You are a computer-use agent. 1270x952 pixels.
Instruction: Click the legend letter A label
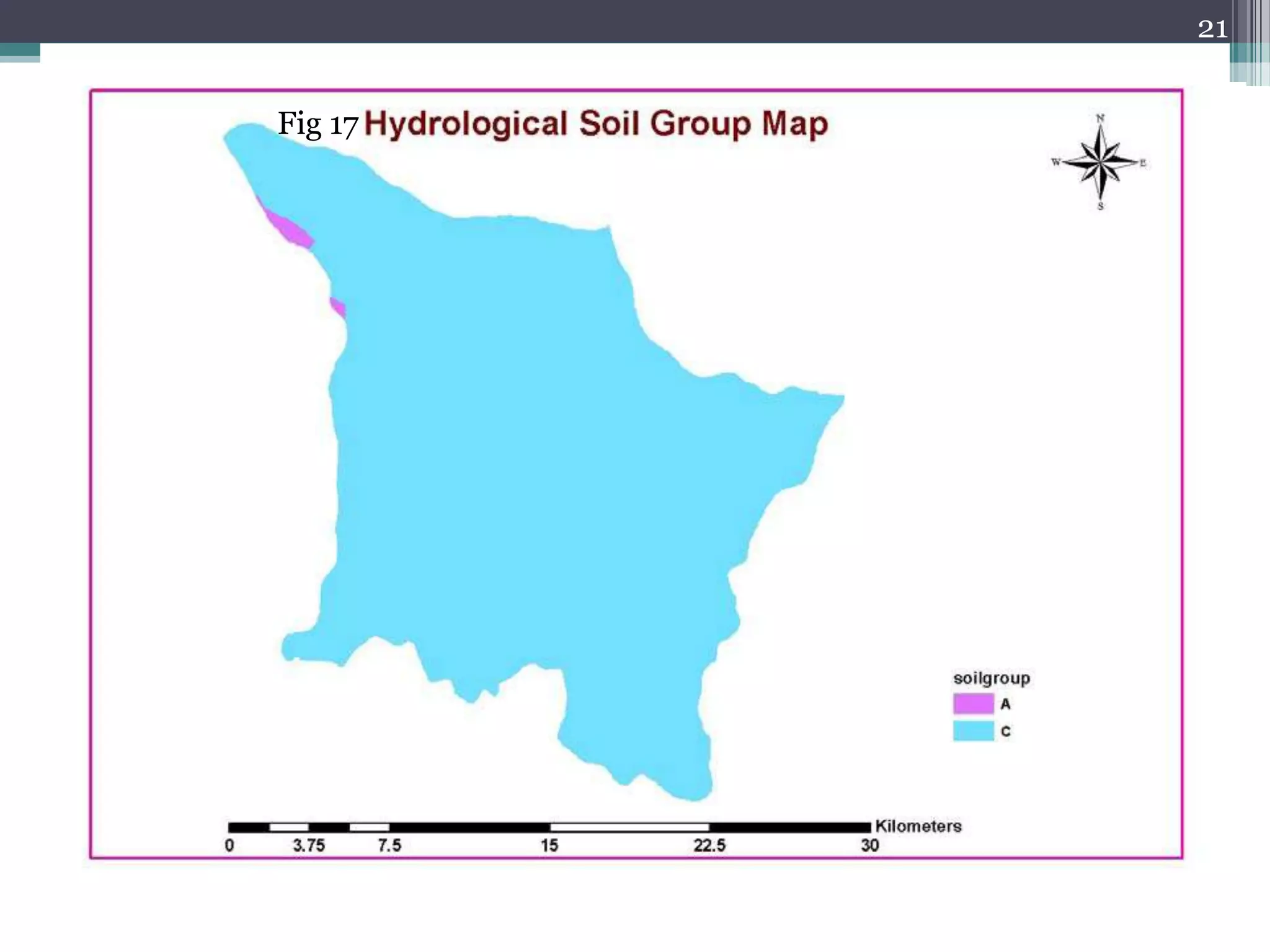[x=1005, y=704]
